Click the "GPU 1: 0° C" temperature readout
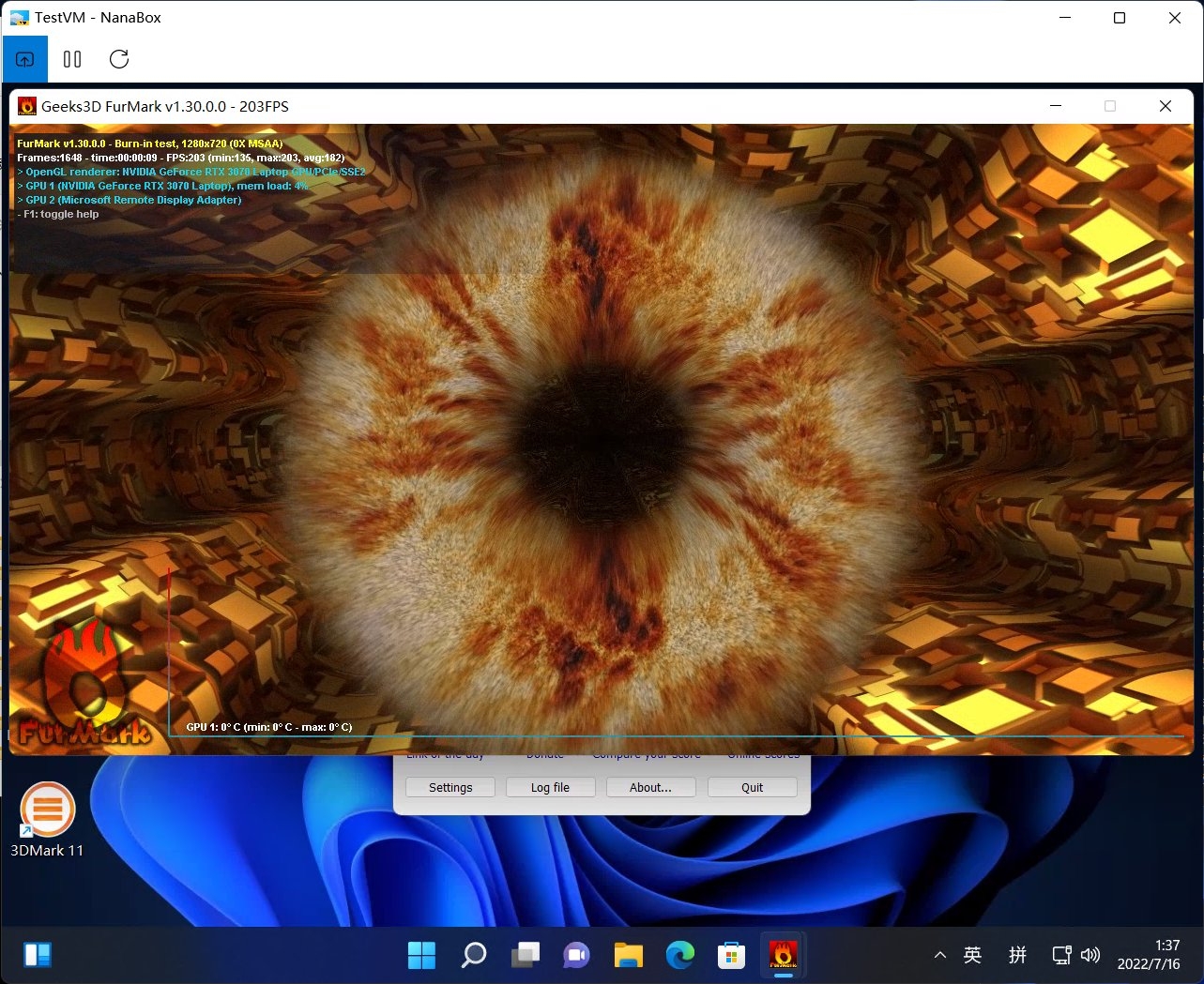Screen dimensions: 1204x984 pyautogui.click(x=269, y=727)
